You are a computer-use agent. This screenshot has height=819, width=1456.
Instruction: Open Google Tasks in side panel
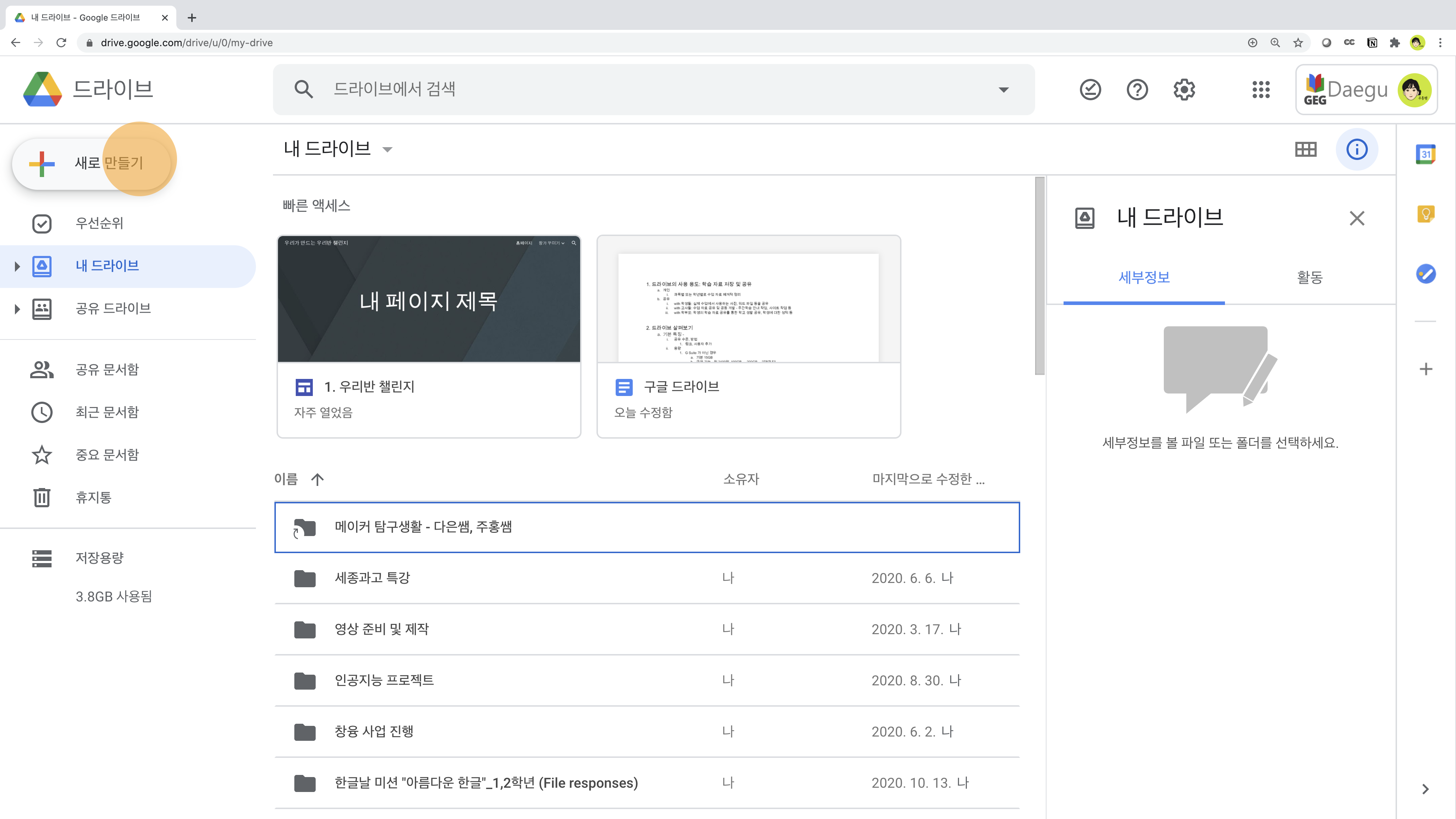pyautogui.click(x=1425, y=274)
